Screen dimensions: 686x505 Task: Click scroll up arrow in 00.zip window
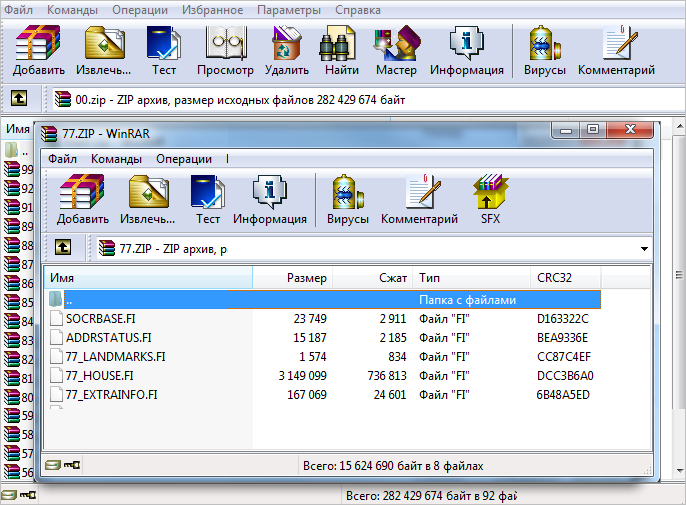click(x=679, y=126)
